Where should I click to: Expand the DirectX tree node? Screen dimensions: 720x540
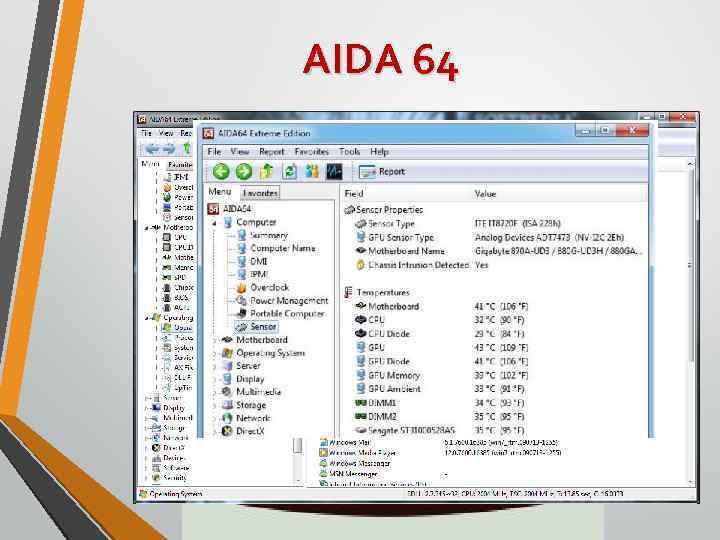tap(214, 432)
